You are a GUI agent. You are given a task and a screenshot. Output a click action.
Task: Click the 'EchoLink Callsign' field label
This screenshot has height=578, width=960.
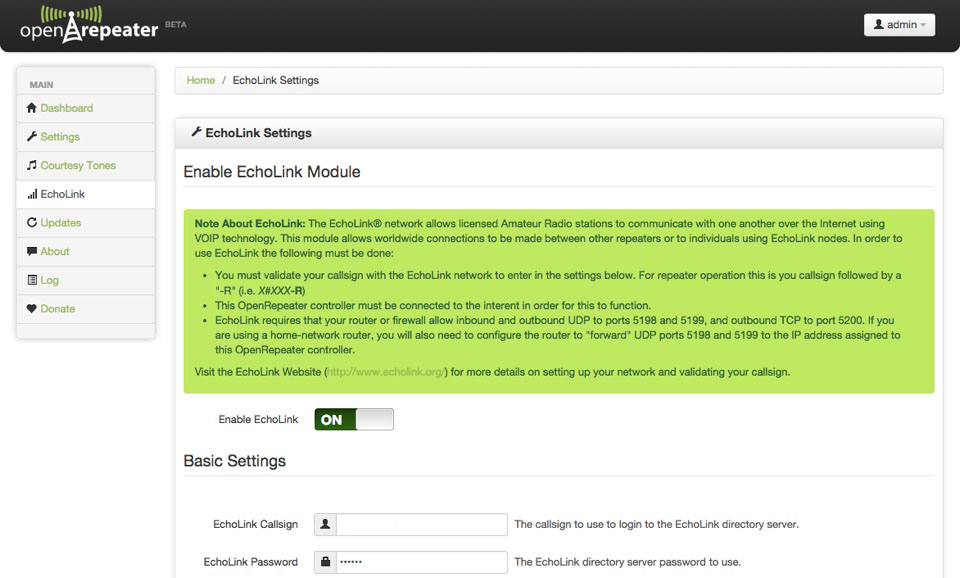[x=255, y=524]
